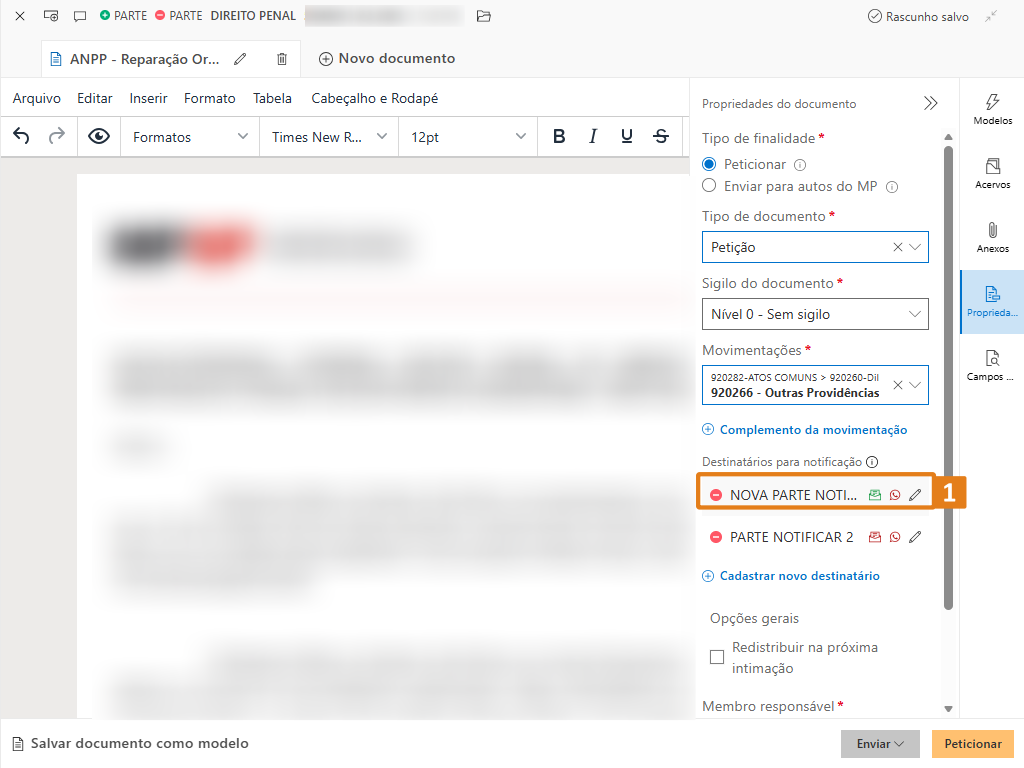This screenshot has height=768, width=1024.
Task: Click the Peticionar button
Action: pos(972,744)
